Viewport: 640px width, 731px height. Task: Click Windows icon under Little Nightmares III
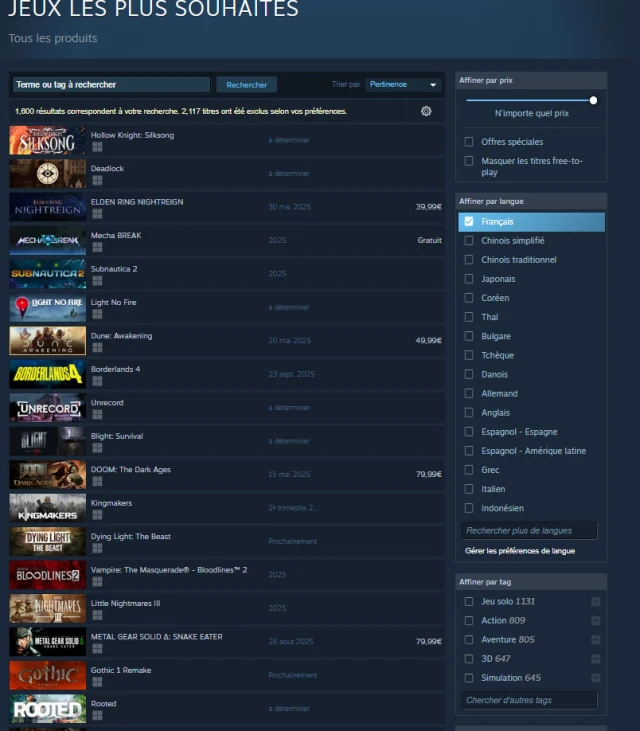tap(97, 615)
